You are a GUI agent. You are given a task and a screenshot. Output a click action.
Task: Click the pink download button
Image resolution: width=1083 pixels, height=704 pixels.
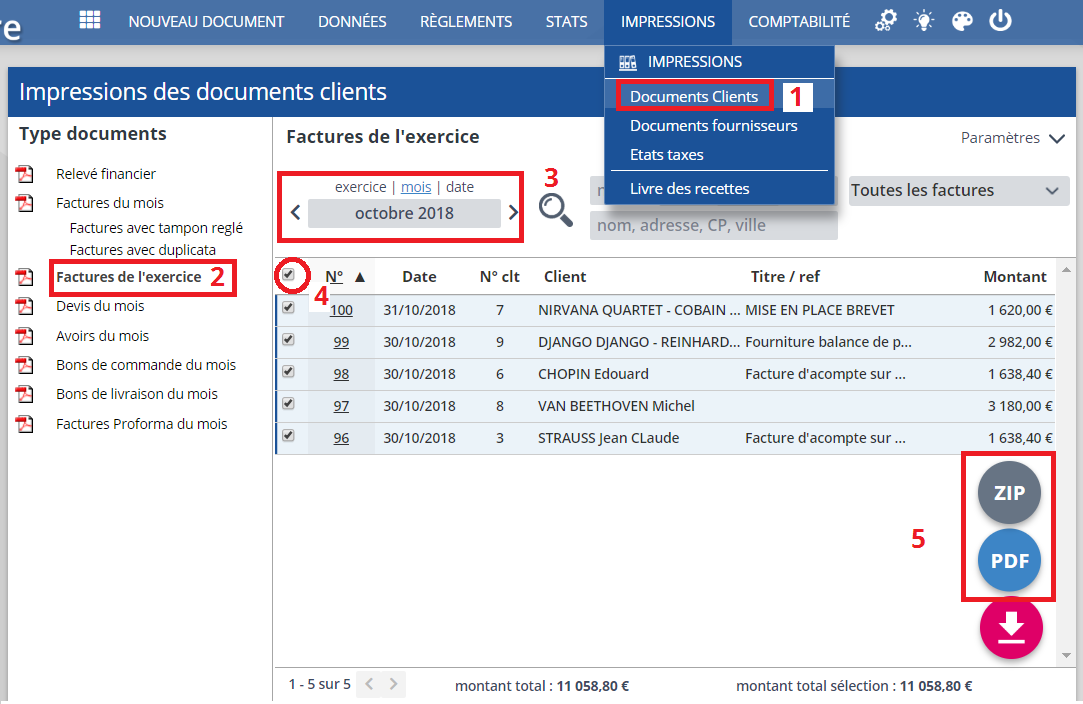point(1011,628)
